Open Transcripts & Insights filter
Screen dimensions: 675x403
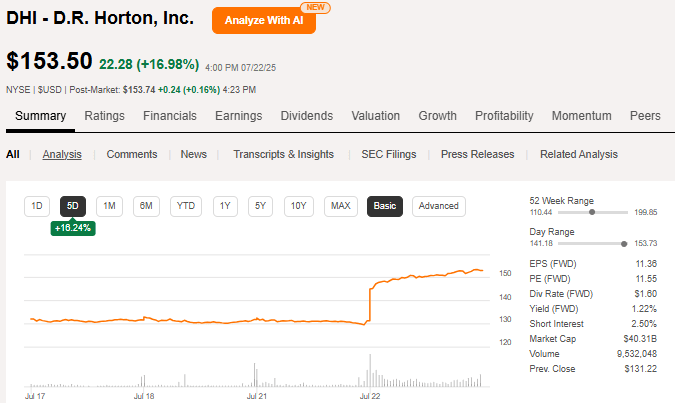[x=283, y=154]
